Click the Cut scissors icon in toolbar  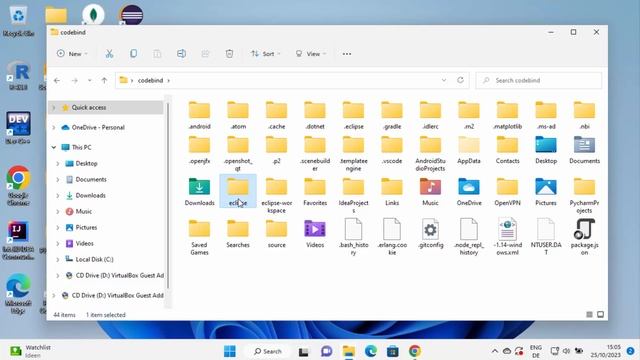pyautogui.click(x=109, y=53)
